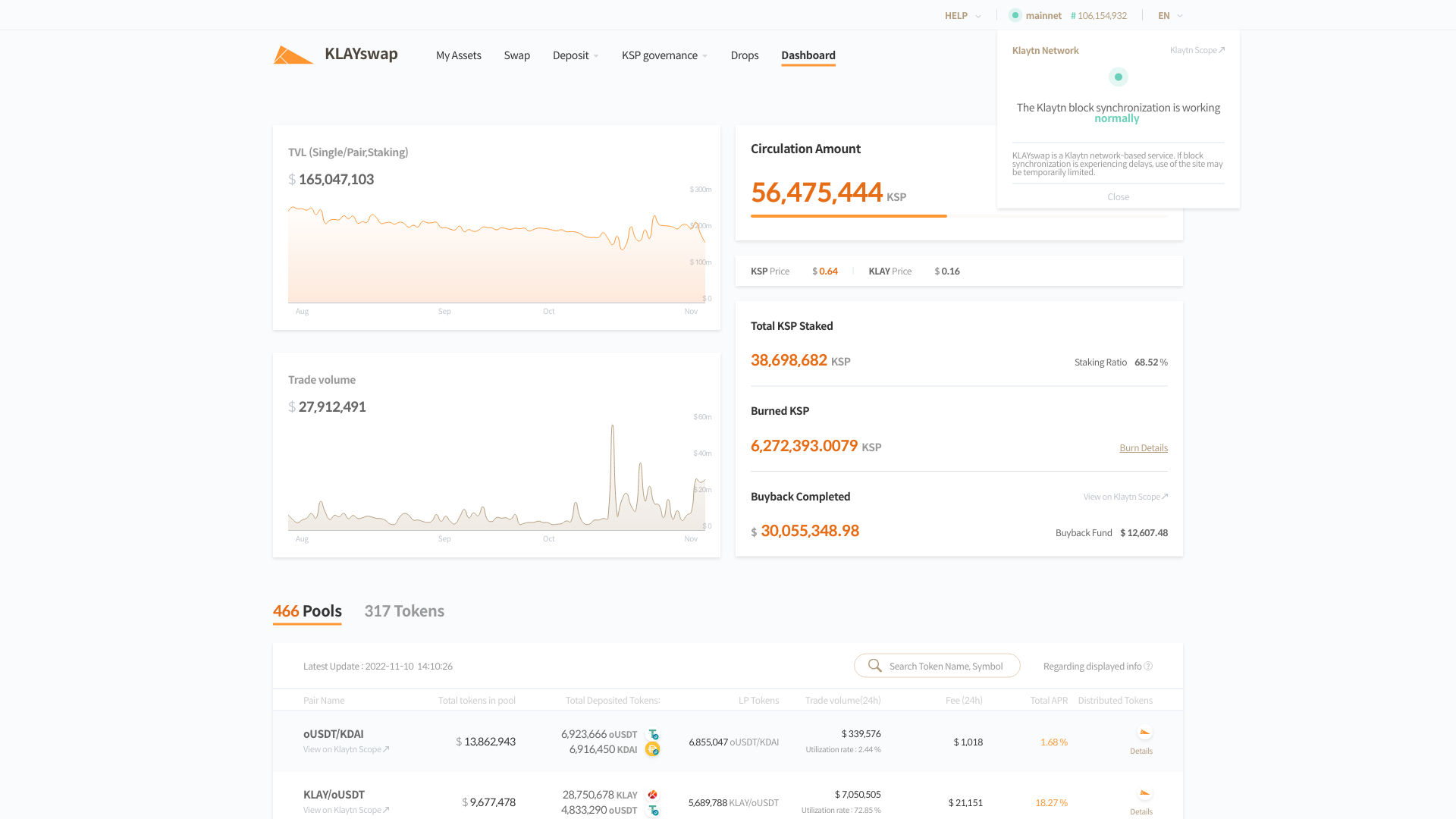
Task: Open Details for oUSDT/KDAI pool
Action: coord(1141,752)
